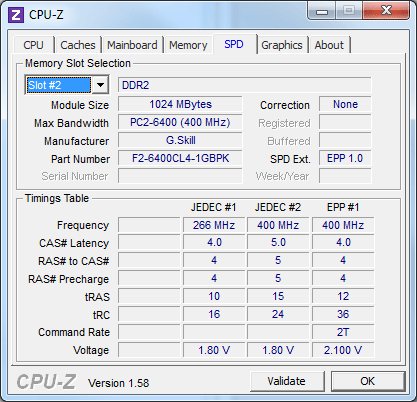Click the G.Skill manufacturer value

click(180, 140)
